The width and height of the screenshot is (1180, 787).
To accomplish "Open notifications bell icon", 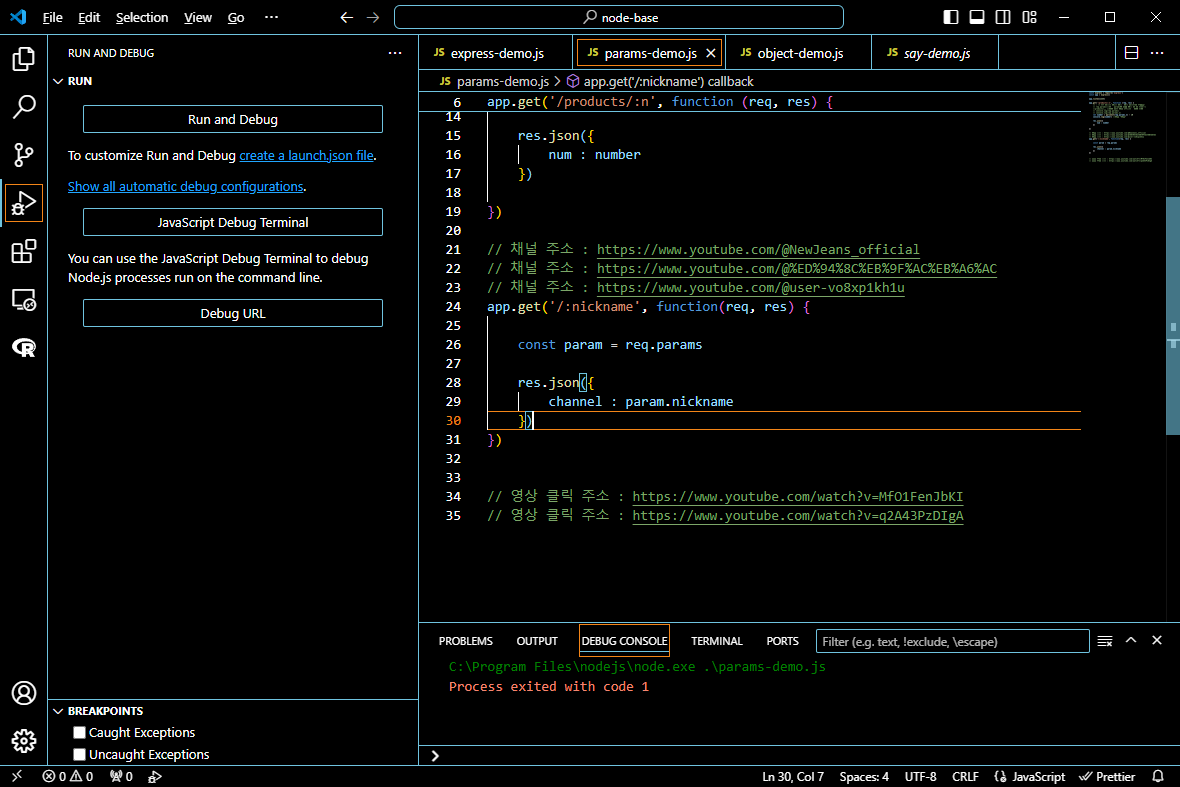I will point(1158,776).
